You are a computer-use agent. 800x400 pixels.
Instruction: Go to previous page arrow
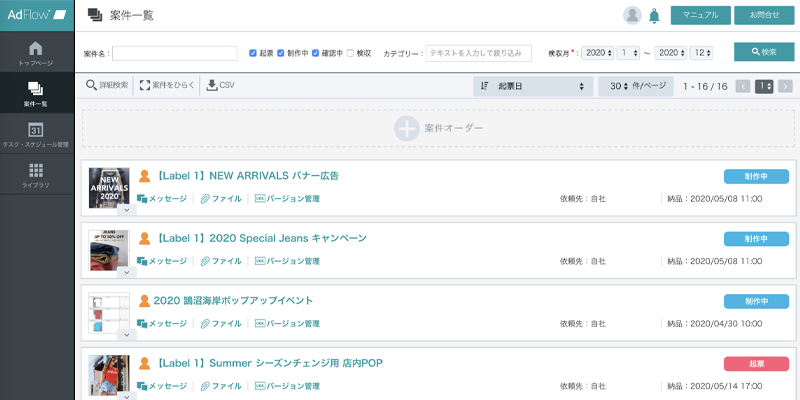tap(743, 86)
